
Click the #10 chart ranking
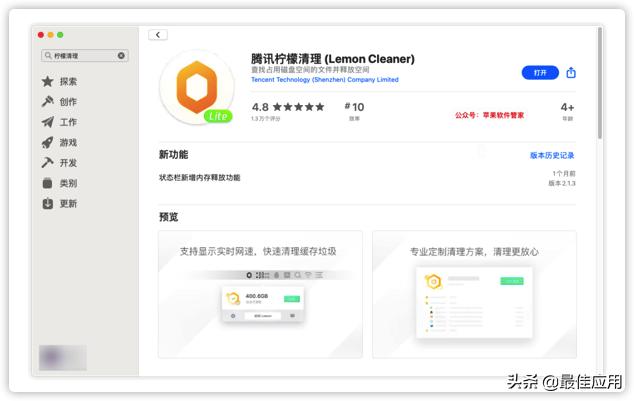pos(354,107)
